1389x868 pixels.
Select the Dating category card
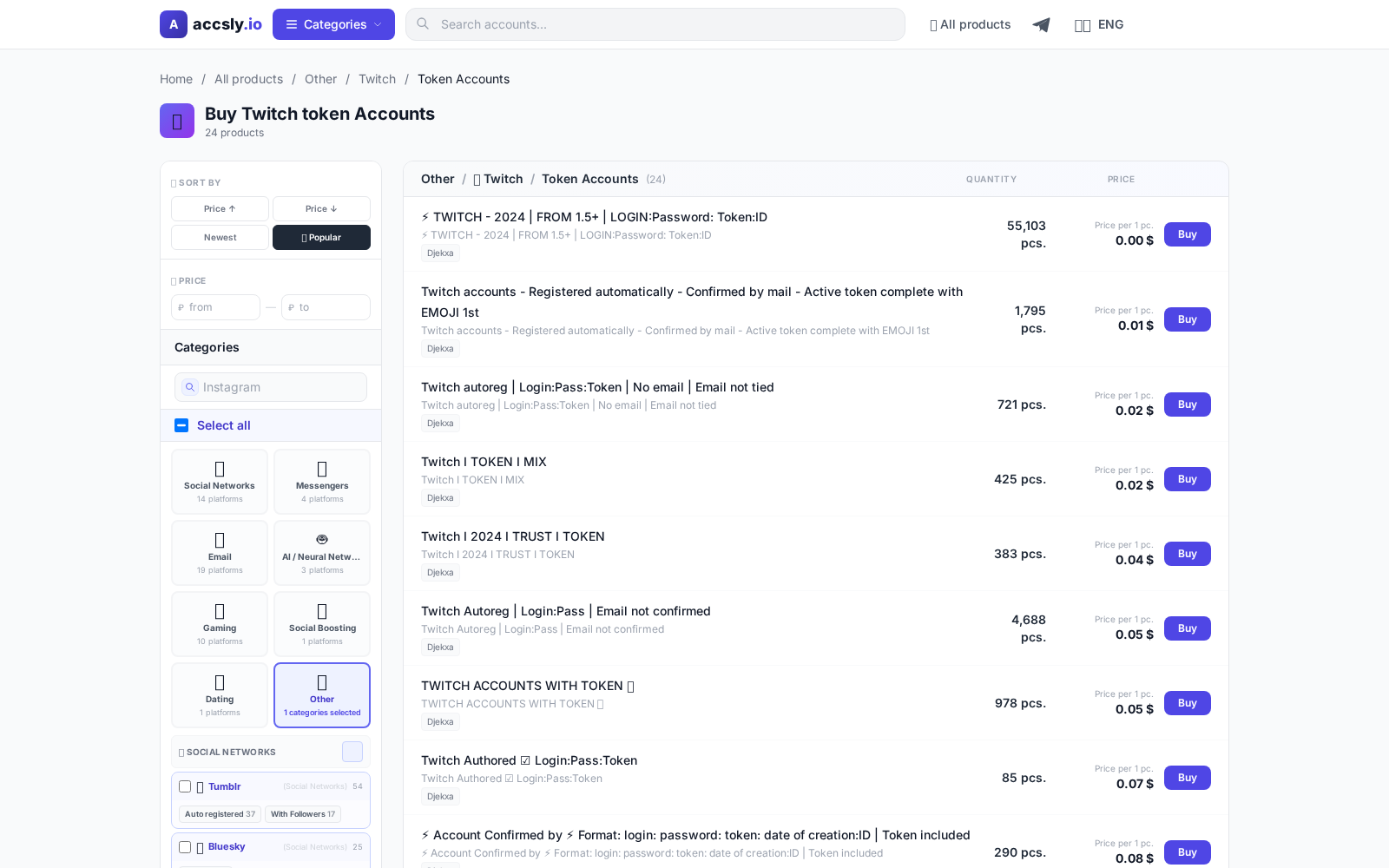coord(220,695)
